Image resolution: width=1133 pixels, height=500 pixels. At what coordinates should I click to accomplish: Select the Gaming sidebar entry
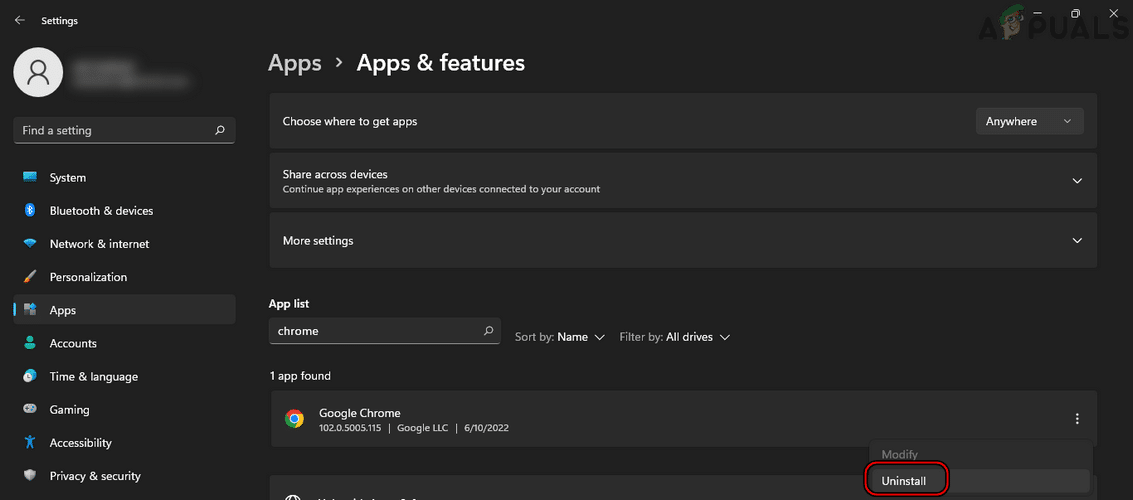pyautogui.click(x=69, y=410)
